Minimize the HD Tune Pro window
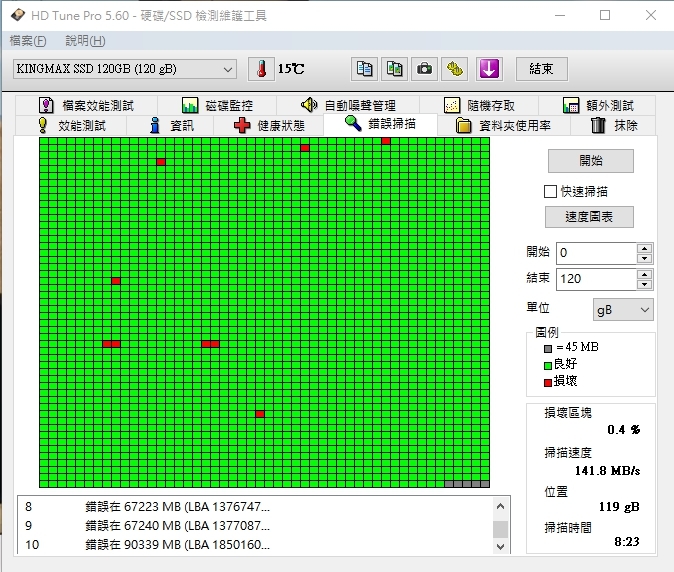674x572 pixels. [x=560, y=15]
